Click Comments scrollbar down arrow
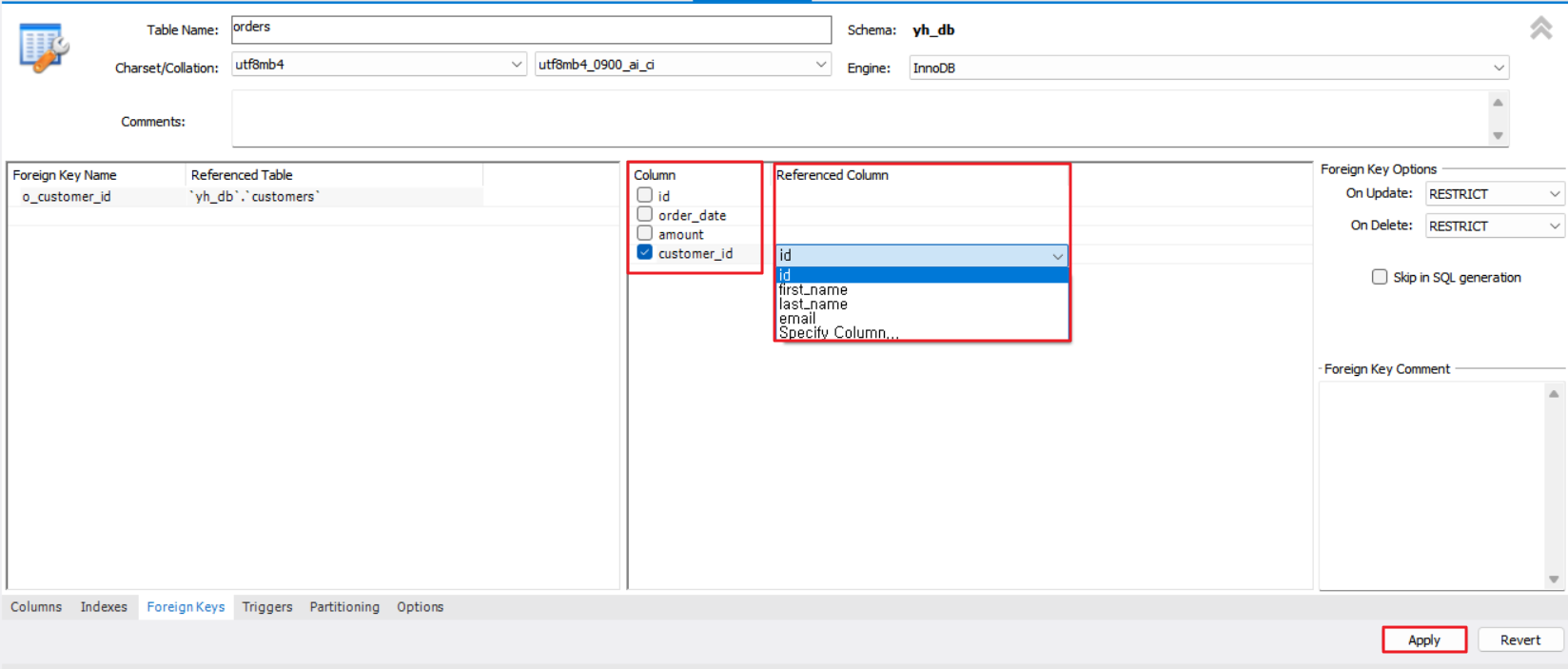Screen dimensions: 1568x669 pyautogui.click(x=1498, y=136)
